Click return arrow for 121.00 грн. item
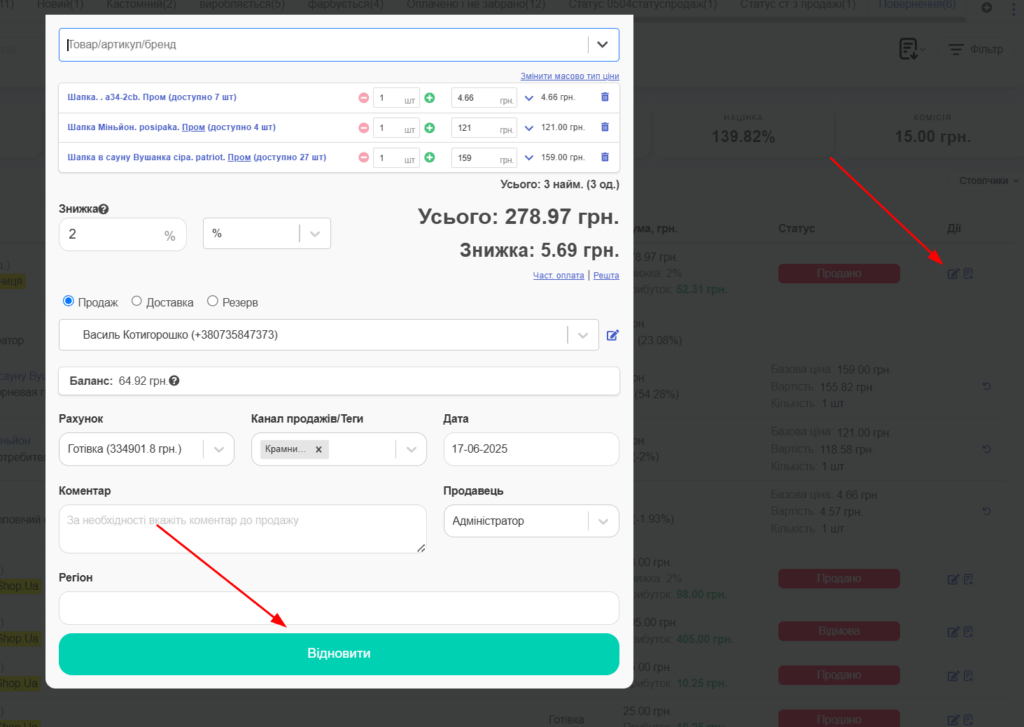The width and height of the screenshot is (1024, 727). click(987, 449)
